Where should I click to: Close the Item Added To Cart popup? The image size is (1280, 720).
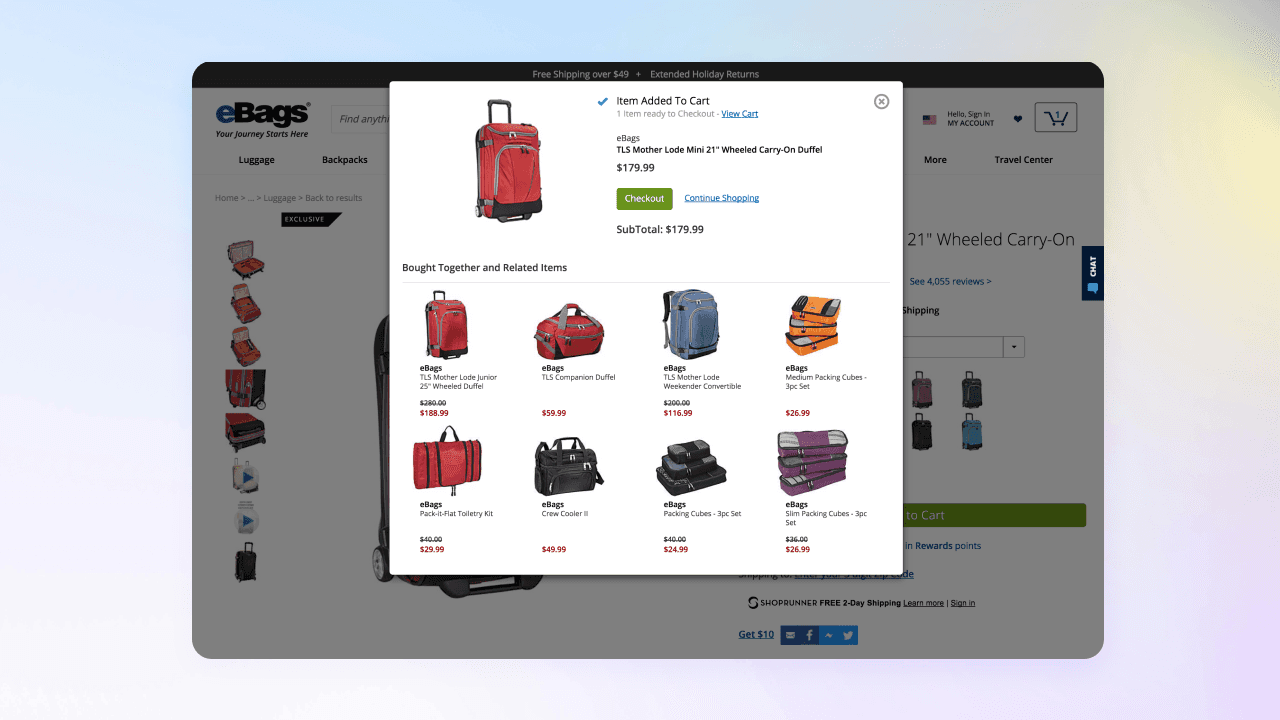click(x=881, y=101)
